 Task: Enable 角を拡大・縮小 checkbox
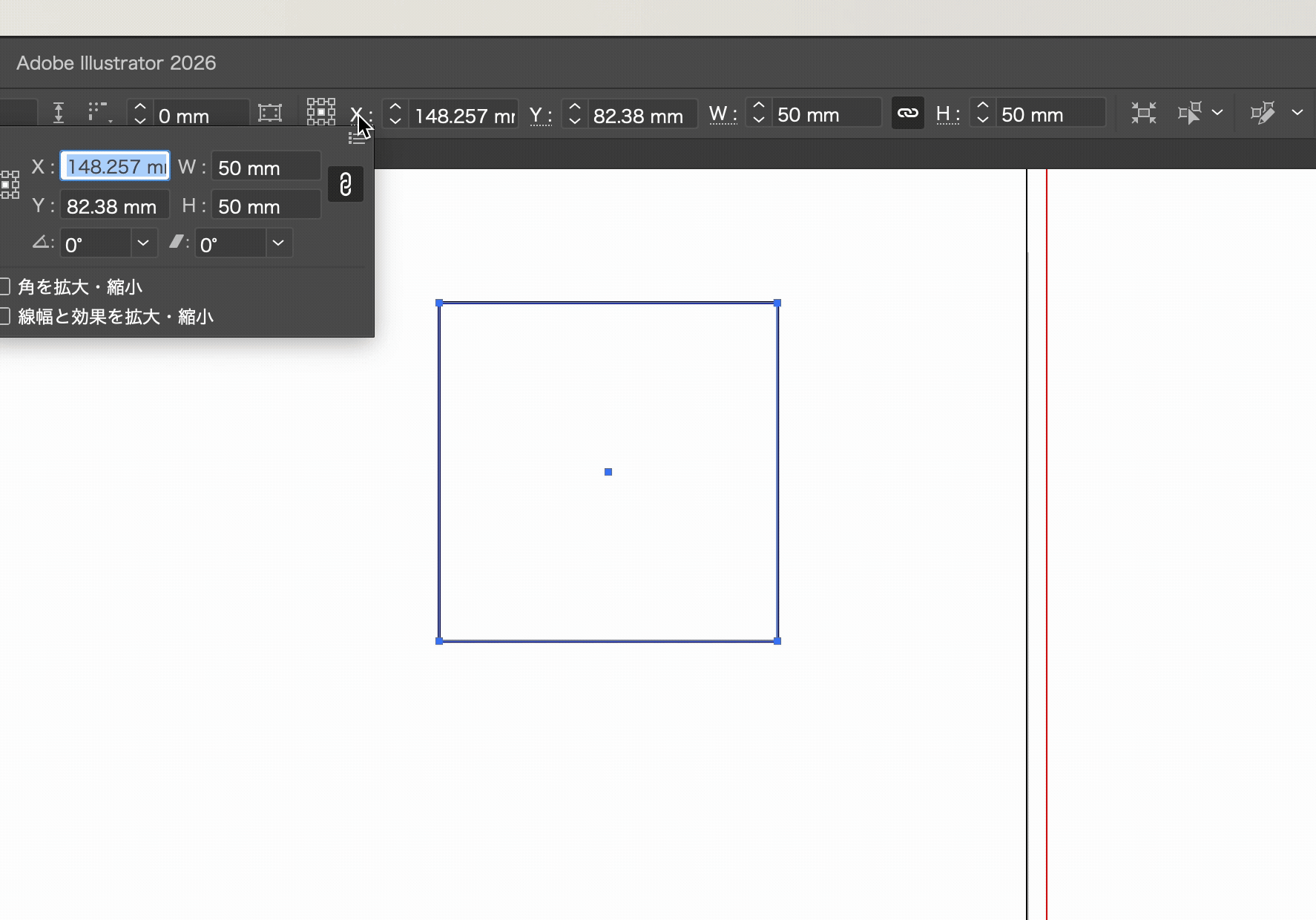pos(4,286)
